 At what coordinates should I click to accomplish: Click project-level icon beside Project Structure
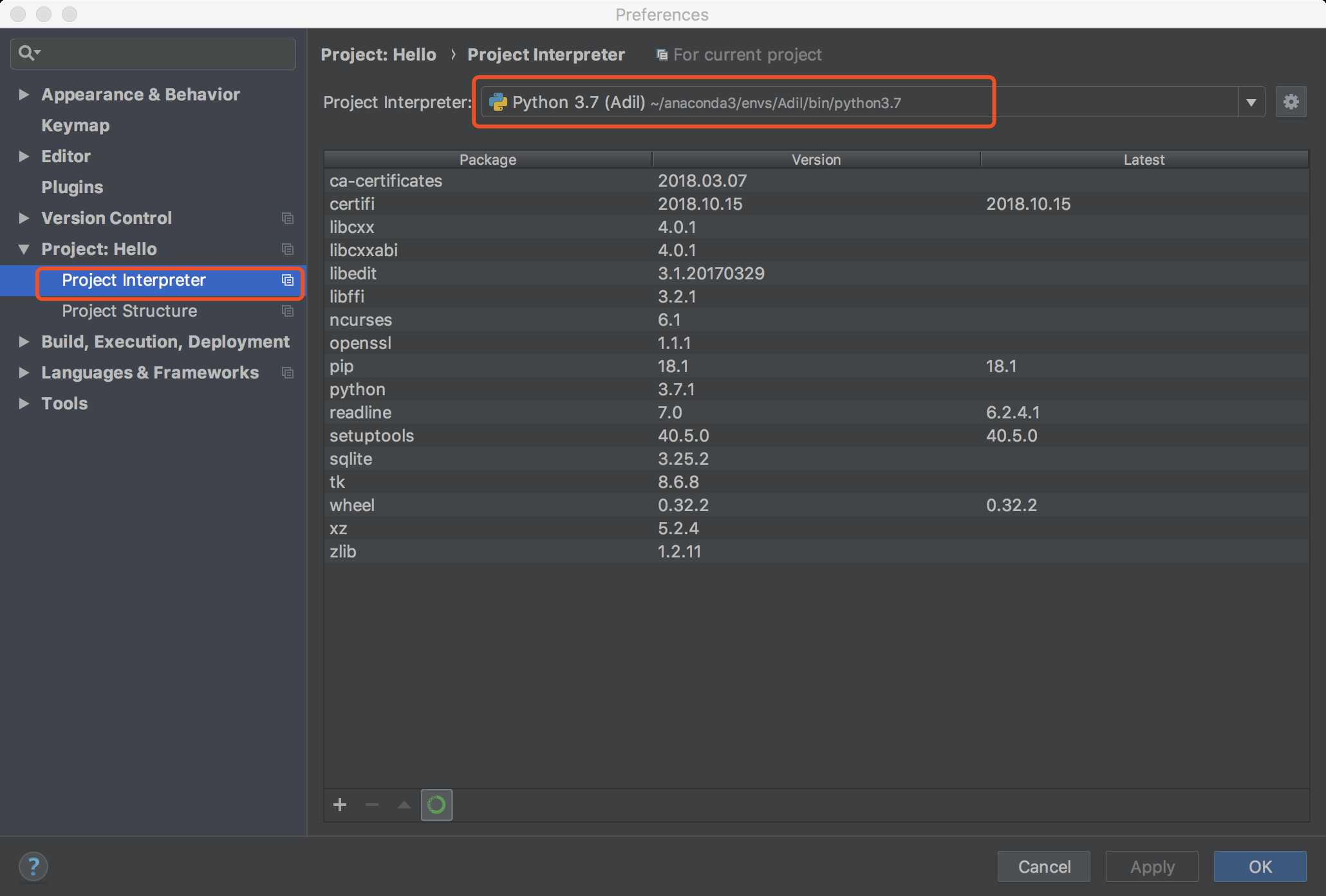[x=288, y=311]
